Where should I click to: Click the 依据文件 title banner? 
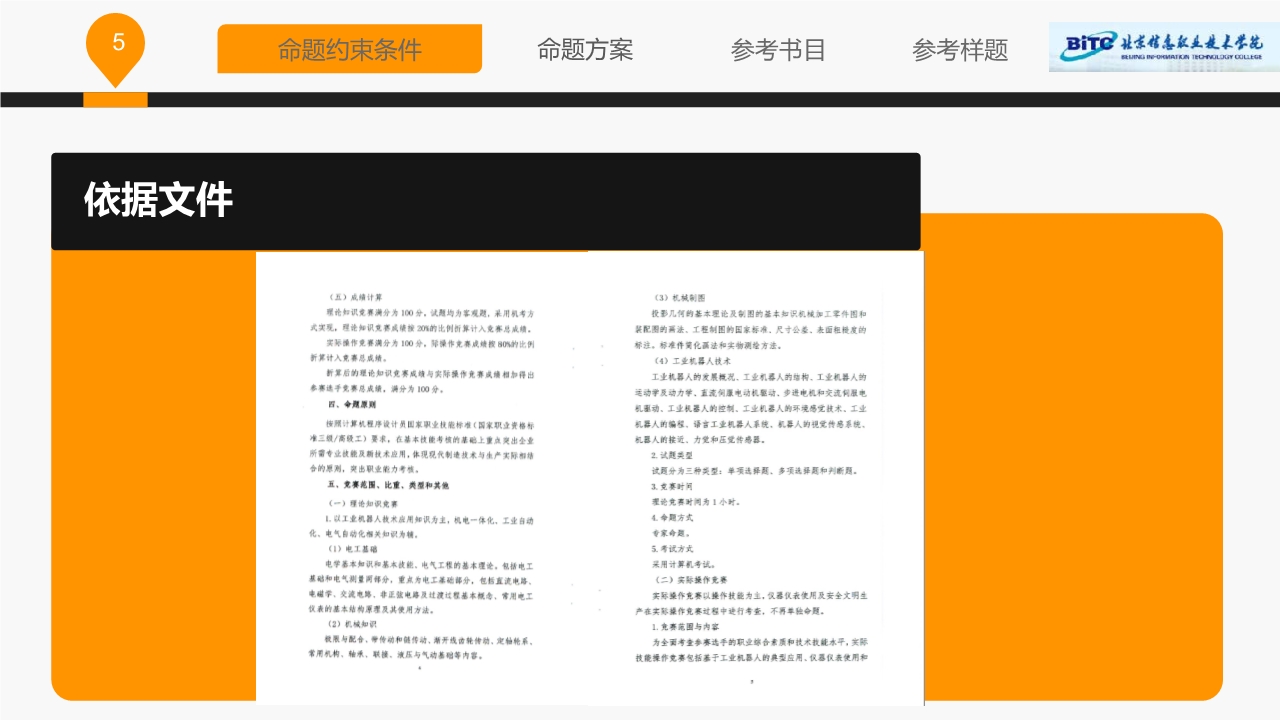(x=485, y=201)
